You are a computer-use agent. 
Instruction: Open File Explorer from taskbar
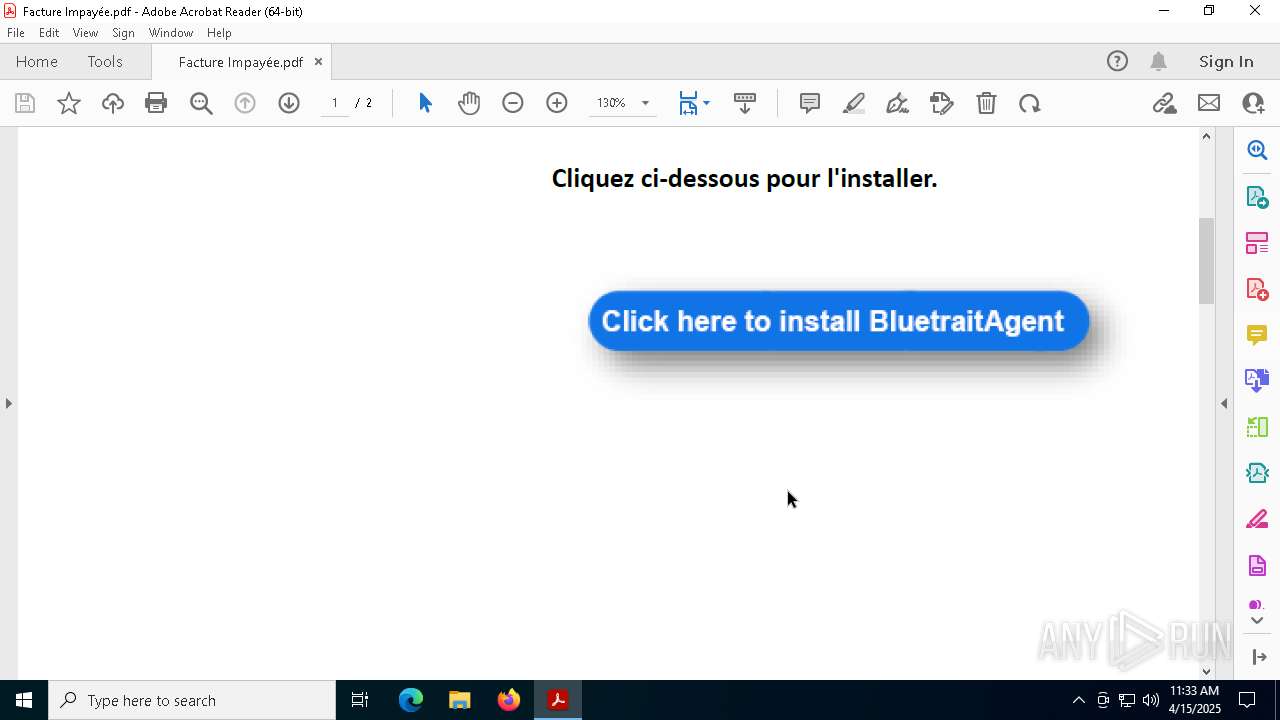click(460, 700)
